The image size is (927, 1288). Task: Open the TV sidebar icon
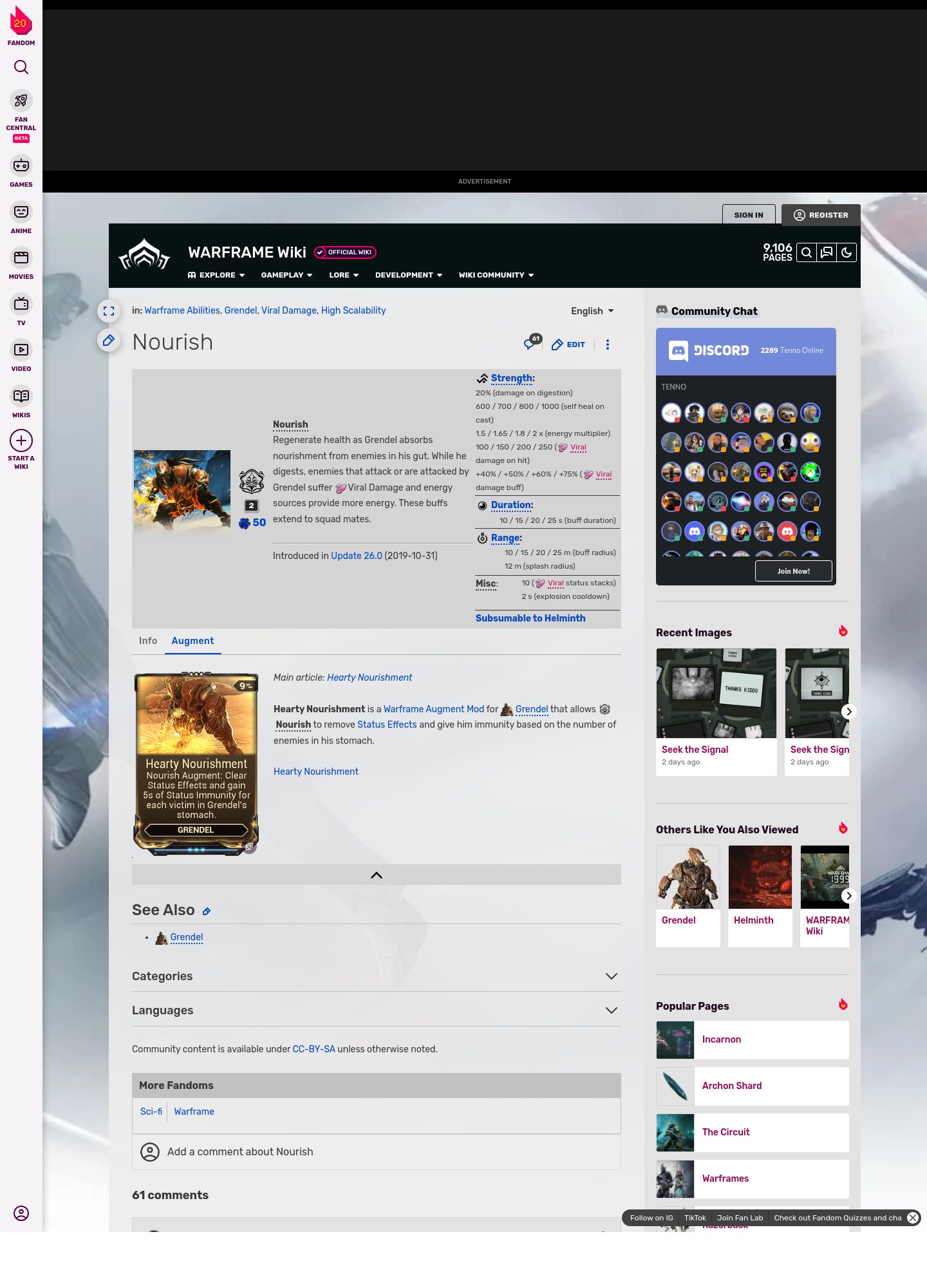[21, 303]
